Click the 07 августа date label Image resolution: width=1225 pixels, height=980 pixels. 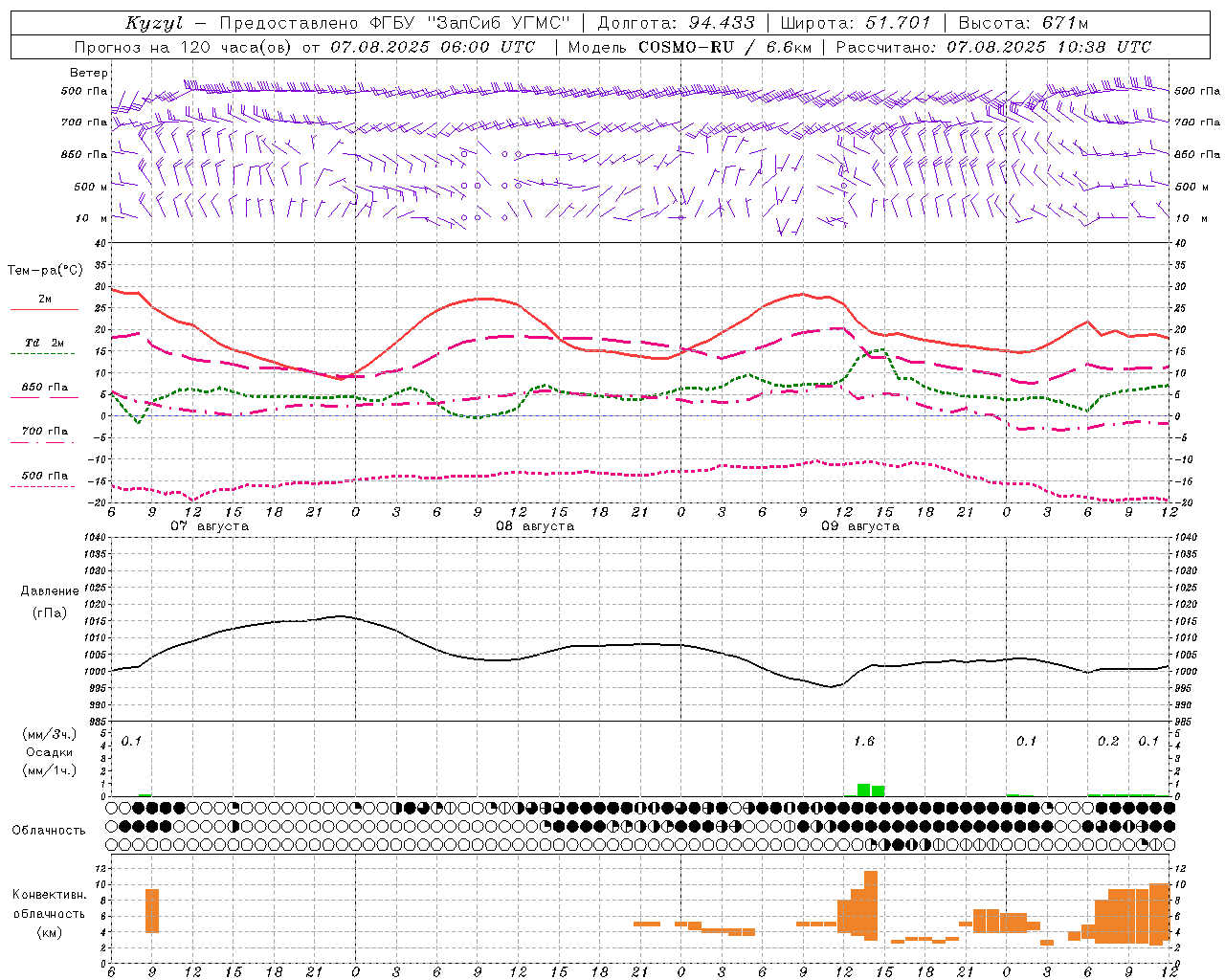210,526
